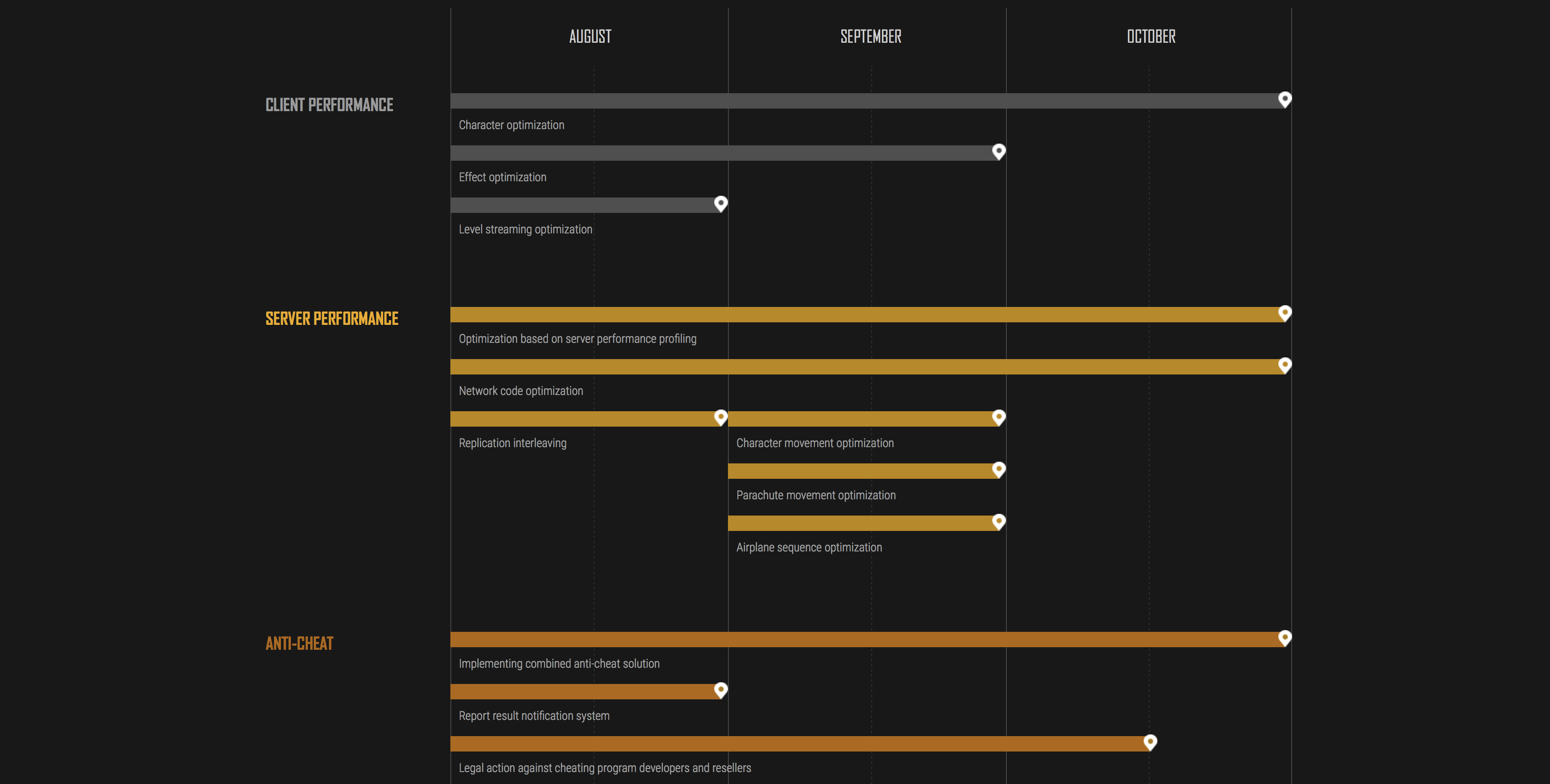Click the Report result notification marker pin

pyautogui.click(x=721, y=690)
